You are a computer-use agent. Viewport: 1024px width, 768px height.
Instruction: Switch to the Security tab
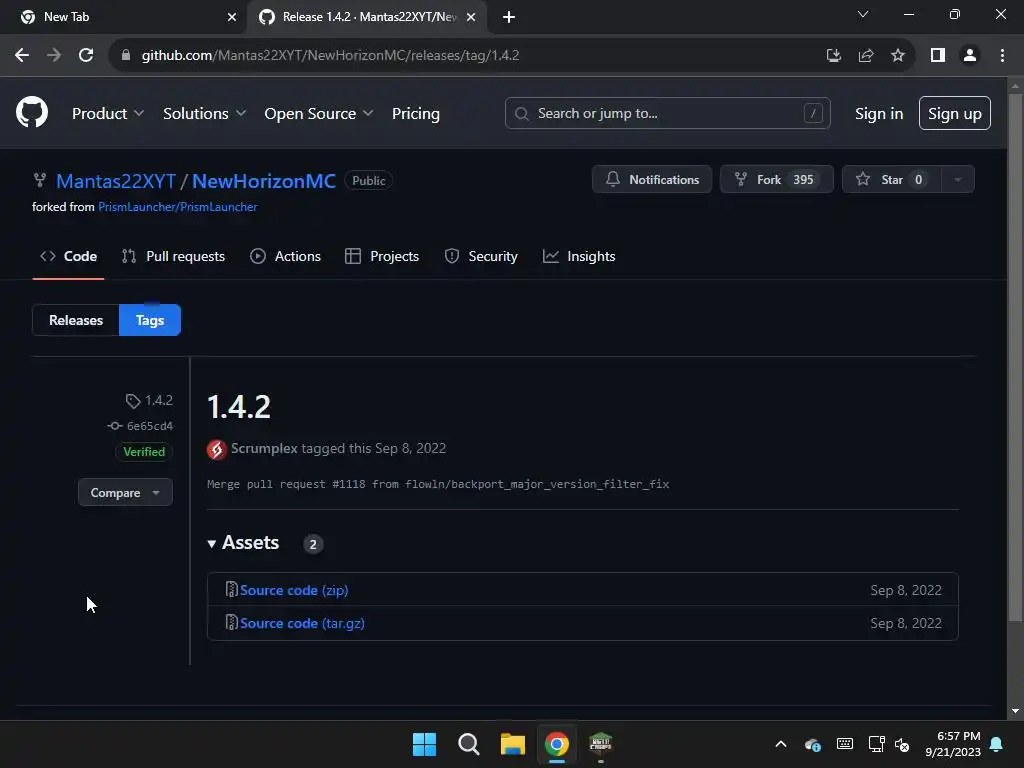(481, 256)
